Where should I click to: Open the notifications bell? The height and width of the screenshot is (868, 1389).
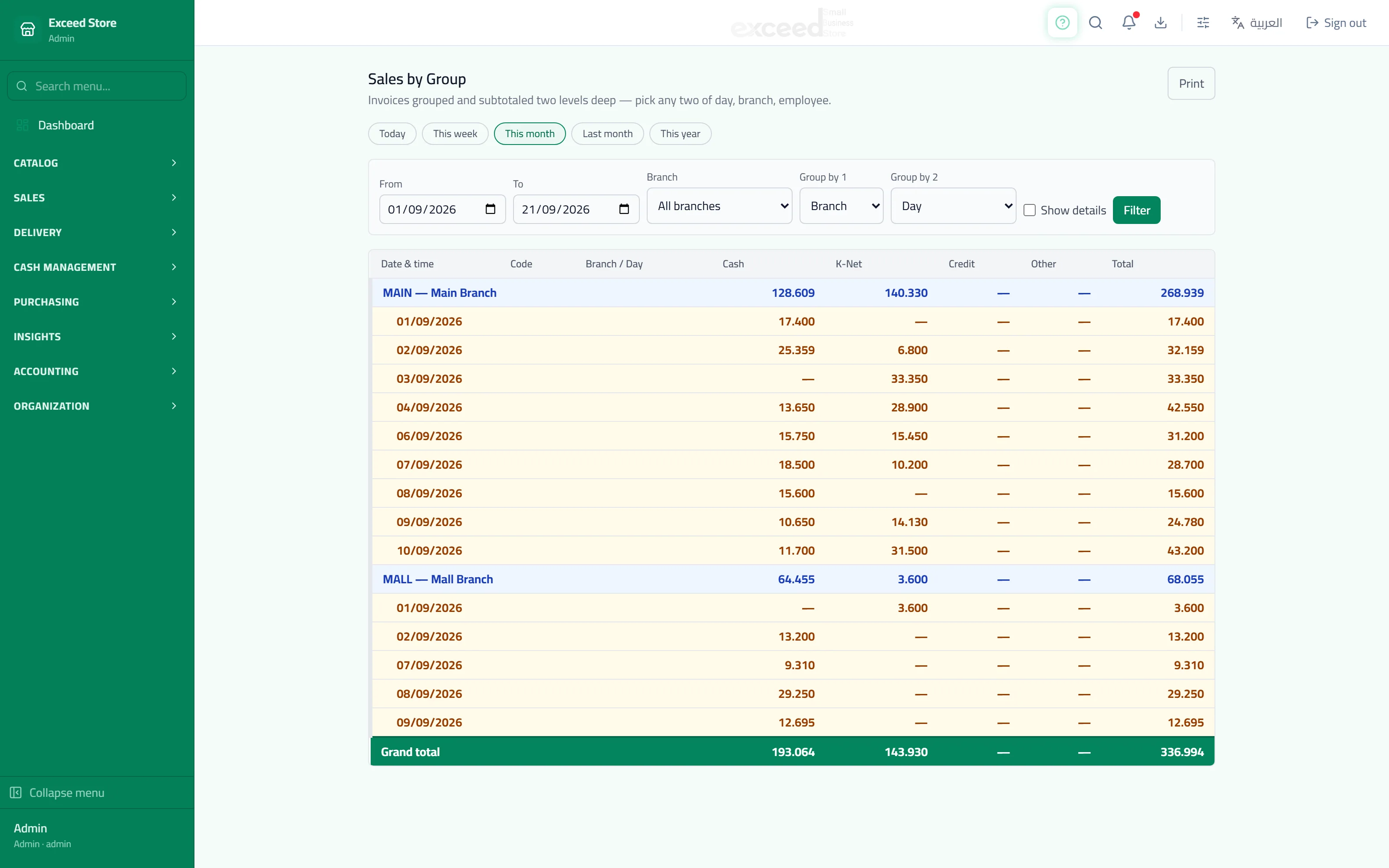[1129, 23]
